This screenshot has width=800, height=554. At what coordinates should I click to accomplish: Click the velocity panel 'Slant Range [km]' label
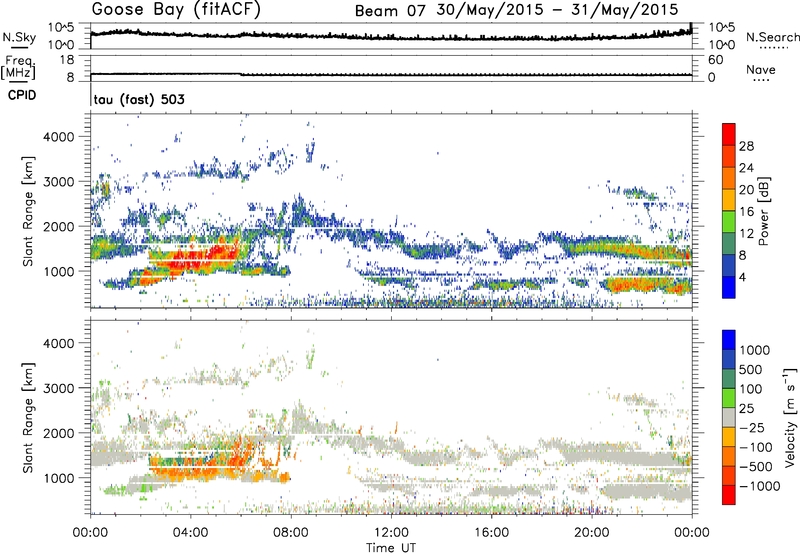coord(28,418)
